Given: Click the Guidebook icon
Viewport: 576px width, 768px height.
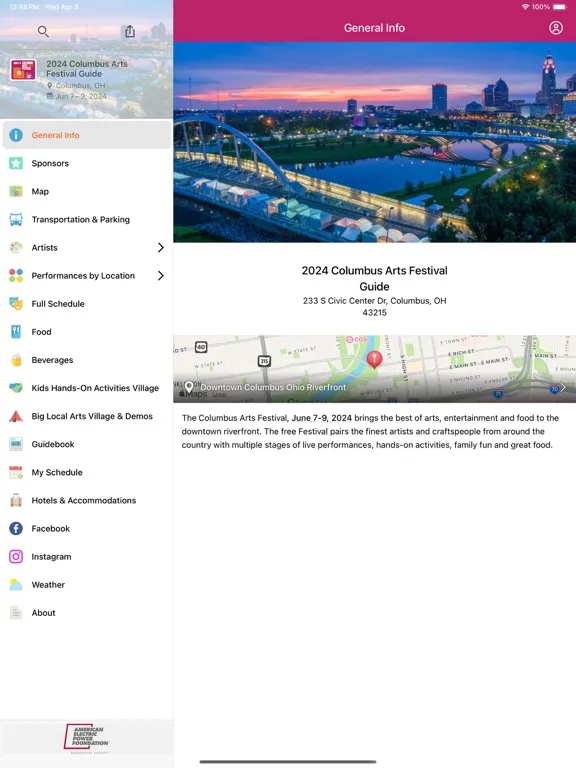Looking at the screenshot, I should click(x=16, y=444).
